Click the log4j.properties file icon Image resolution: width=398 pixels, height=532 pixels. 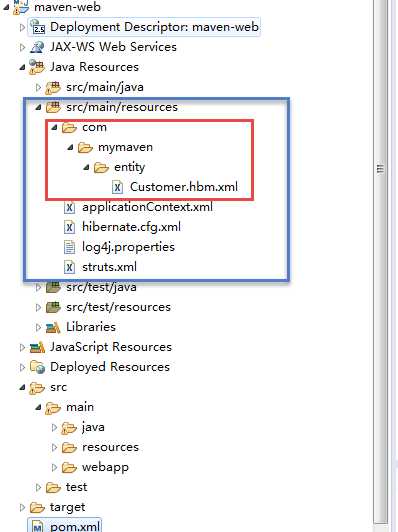click(x=69, y=247)
